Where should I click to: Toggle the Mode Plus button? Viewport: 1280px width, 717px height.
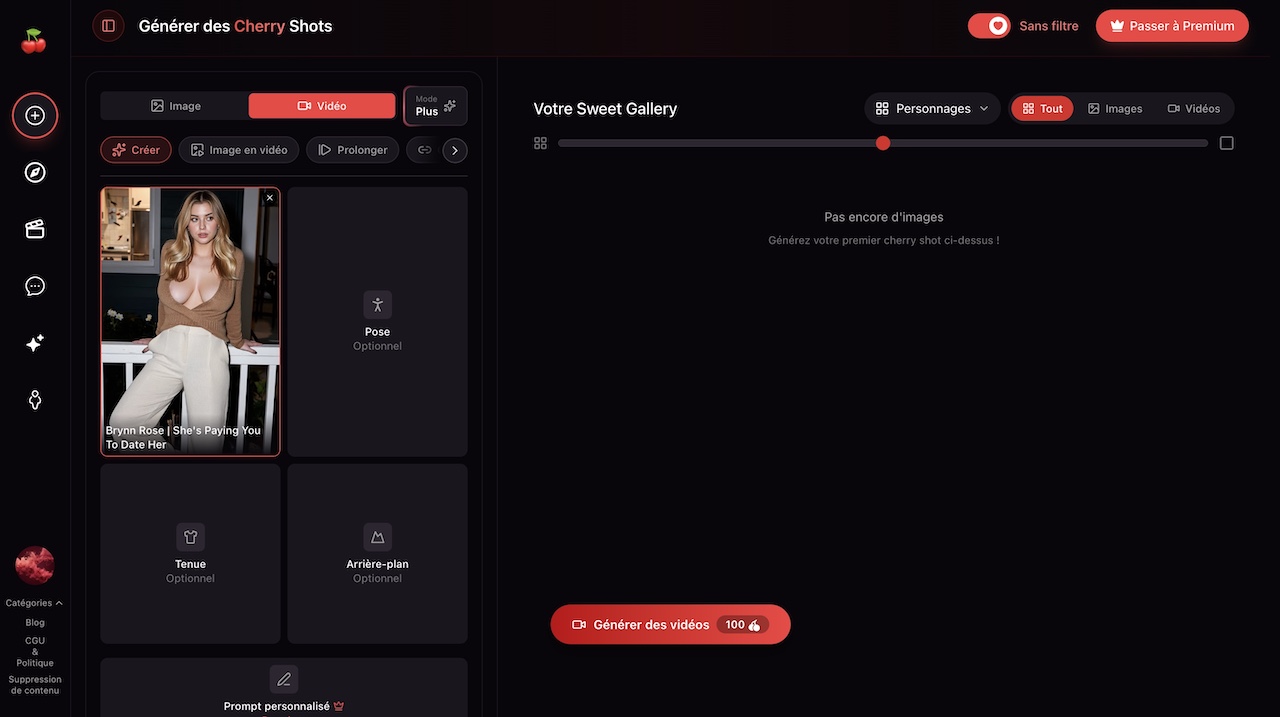coord(435,106)
